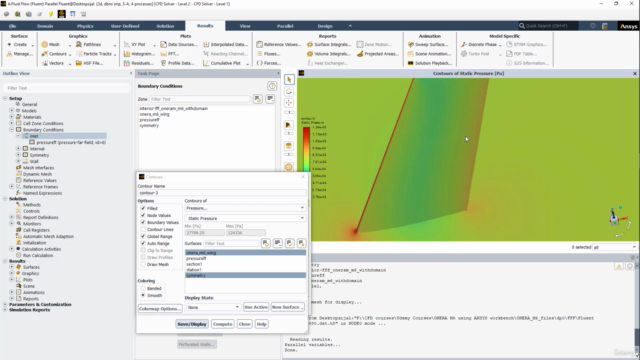This screenshot has height=360, width=640.
Task: Toggle the Boundary Values checkbox
Action: 143,222
